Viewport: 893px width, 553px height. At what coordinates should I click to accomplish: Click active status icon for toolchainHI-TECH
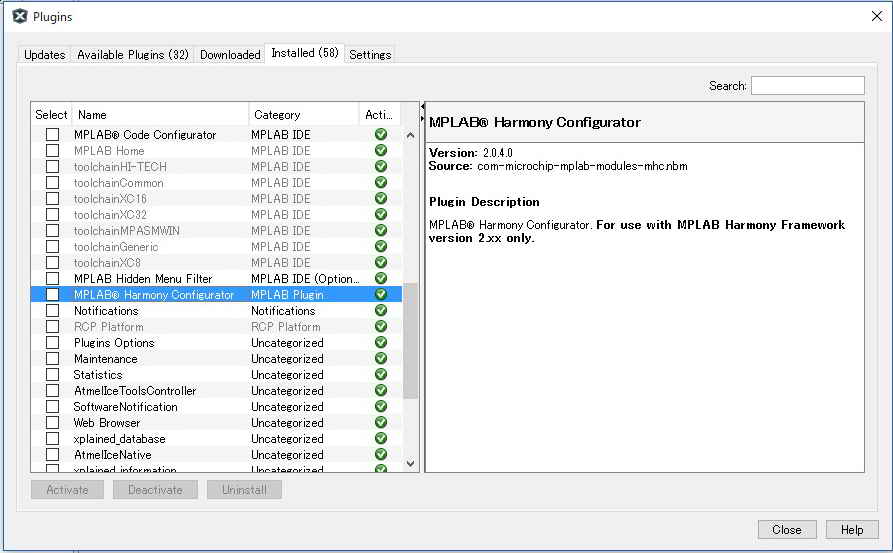click(x=381, y=166)
